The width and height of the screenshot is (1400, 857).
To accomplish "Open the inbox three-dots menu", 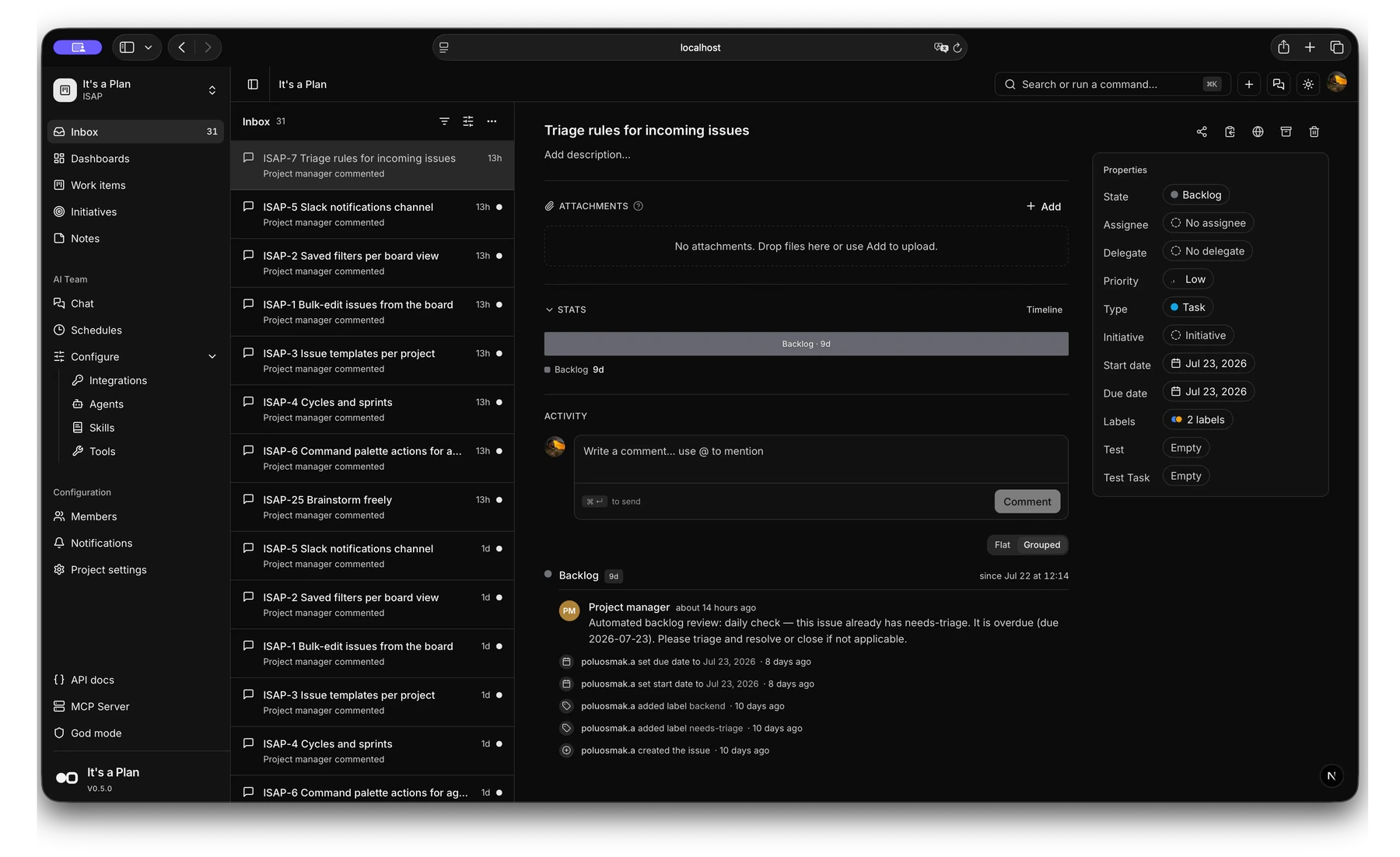I will point(492,121).
